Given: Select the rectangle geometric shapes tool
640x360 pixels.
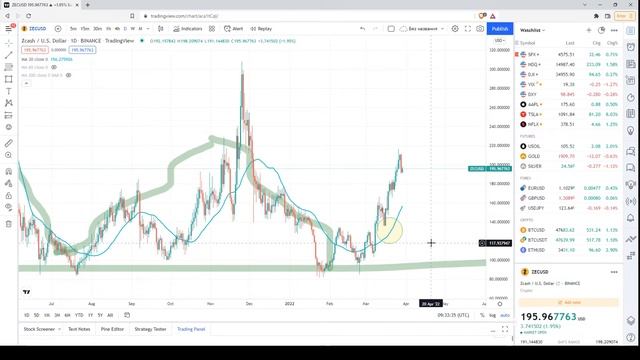Looking at the screenshot, I should click(x=9, y=79).
